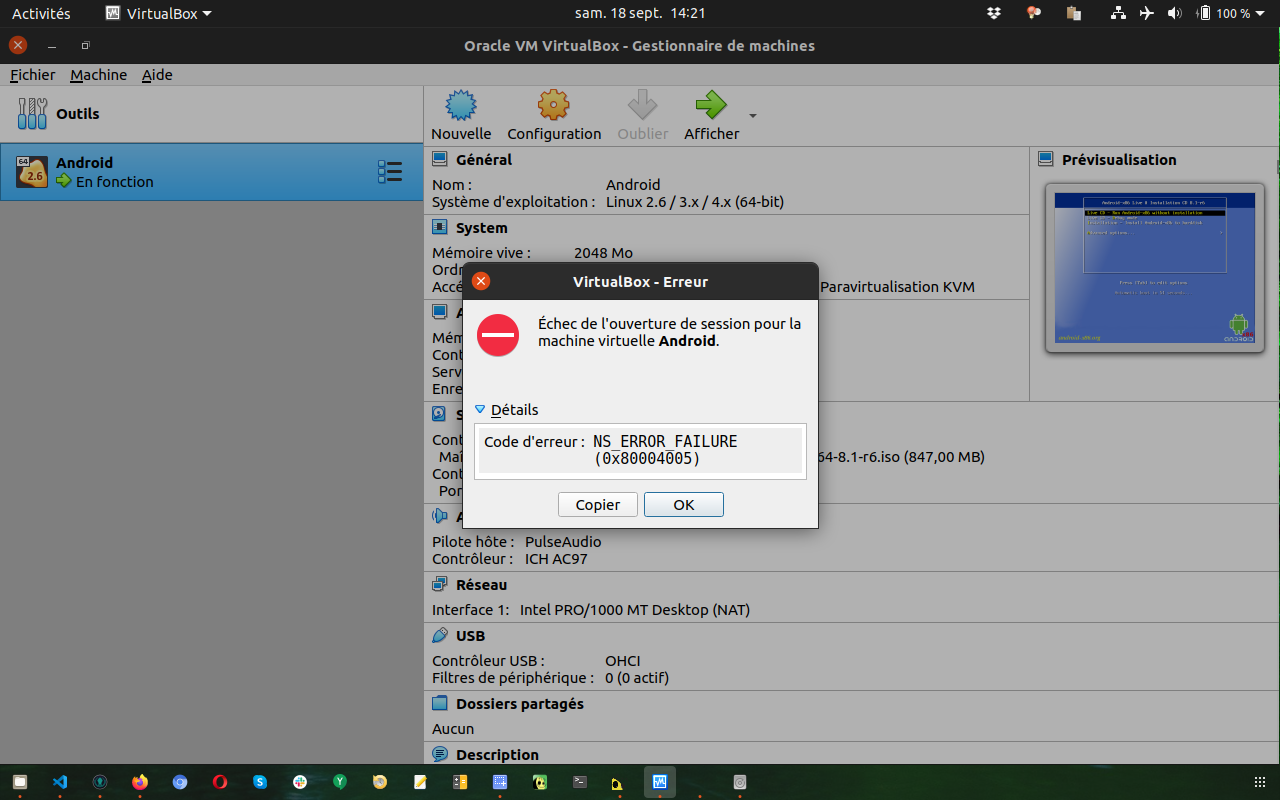Click the System section chip icon
Screen dimensions: 1280x800
439,227
